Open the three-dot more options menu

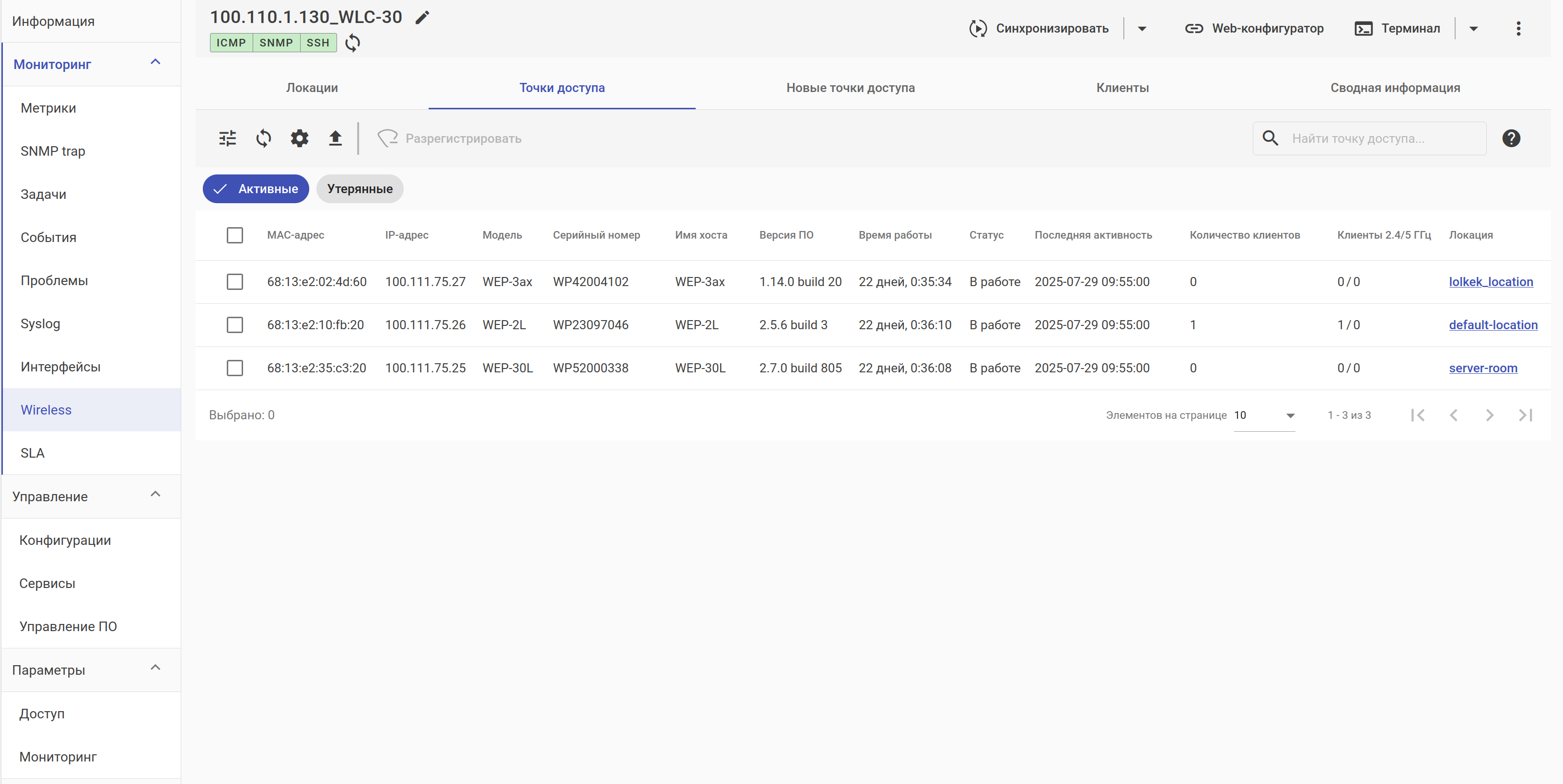(1518, 28)
